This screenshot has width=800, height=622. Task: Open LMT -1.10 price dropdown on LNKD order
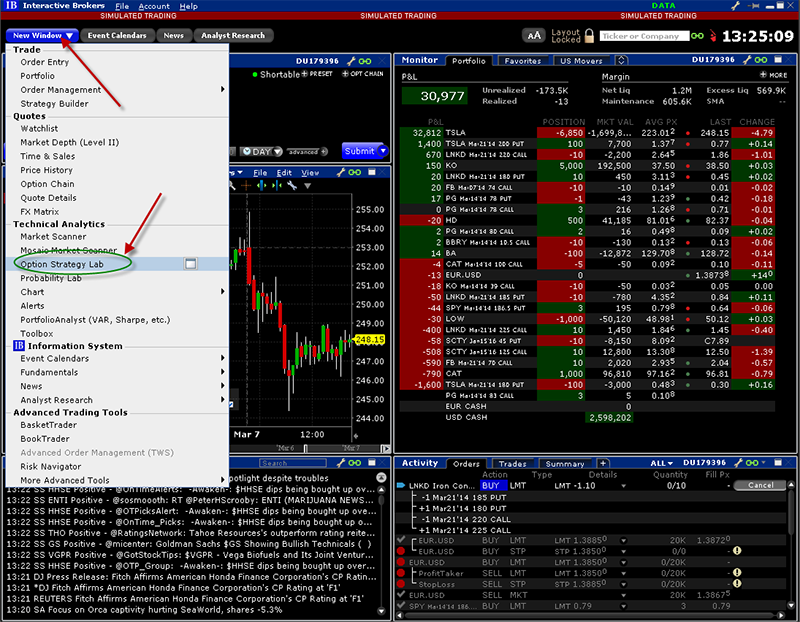623,486
